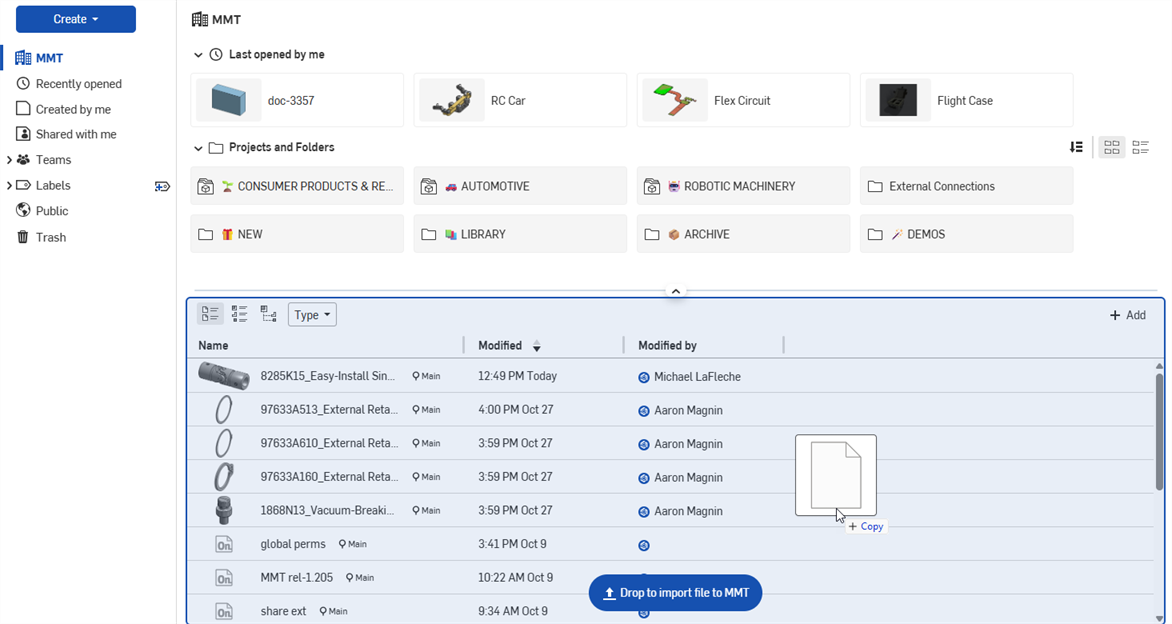Enable grid view for Projects and Folders
The width and height of the screenshot is (1172, 624).
1111,147
